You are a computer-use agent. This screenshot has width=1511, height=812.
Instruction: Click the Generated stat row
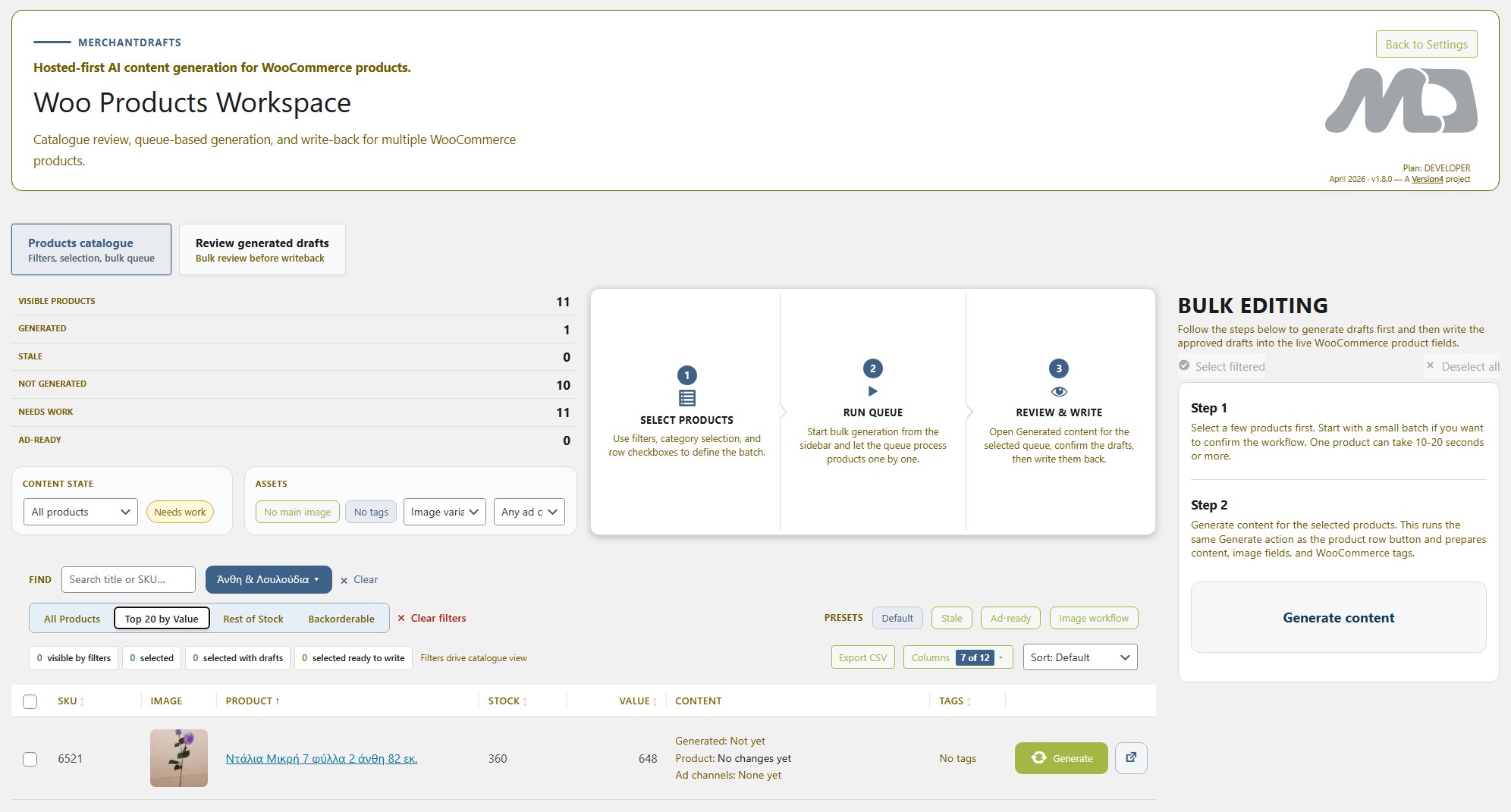coord(294,329)
